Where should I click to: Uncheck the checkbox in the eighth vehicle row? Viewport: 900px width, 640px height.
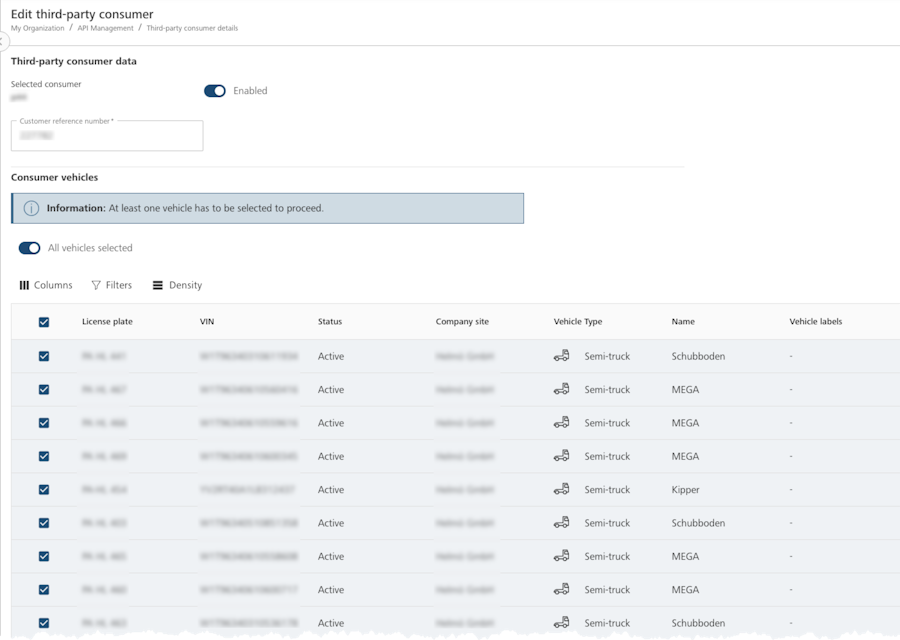pos(44,589)
